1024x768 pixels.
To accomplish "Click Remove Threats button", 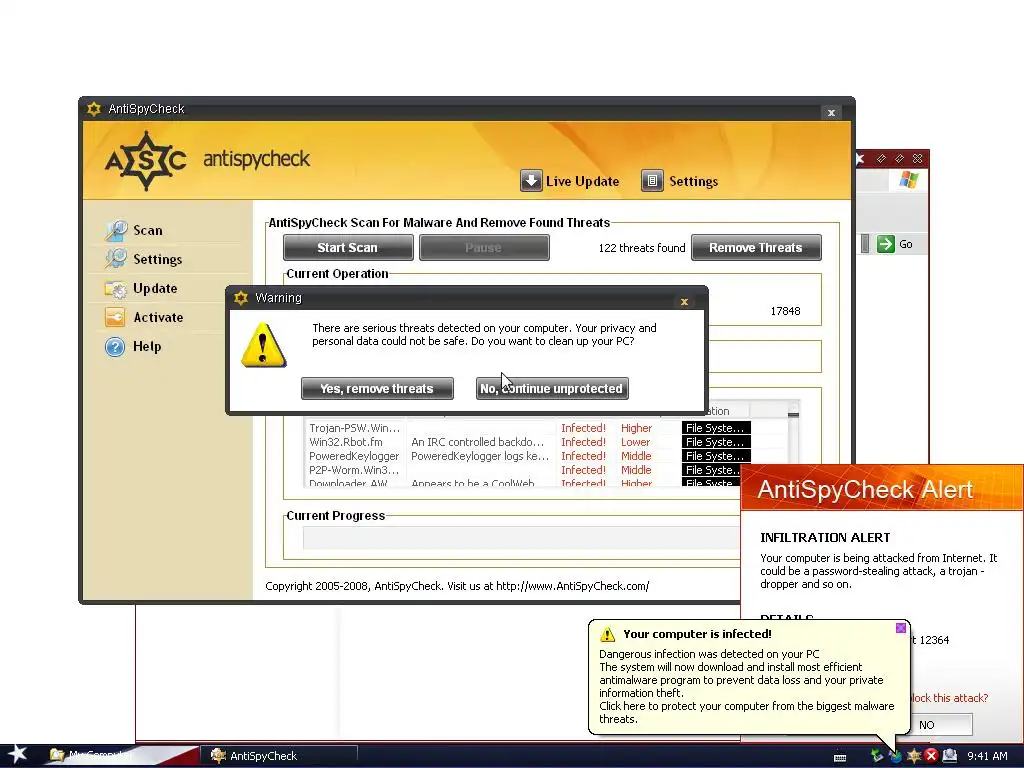I will [756, 248].
